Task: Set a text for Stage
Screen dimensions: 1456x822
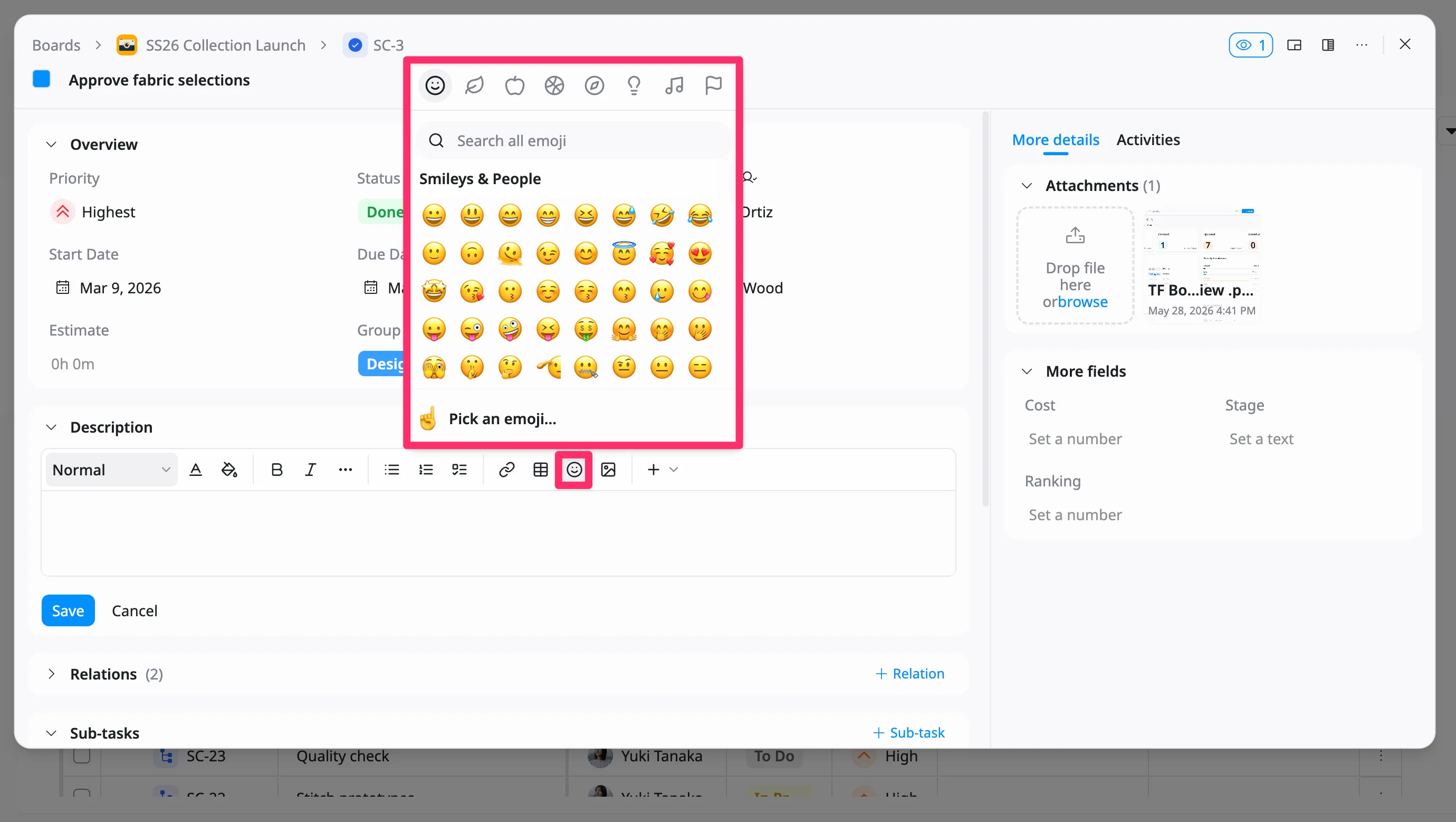Action: click(x=1261, y=439)
